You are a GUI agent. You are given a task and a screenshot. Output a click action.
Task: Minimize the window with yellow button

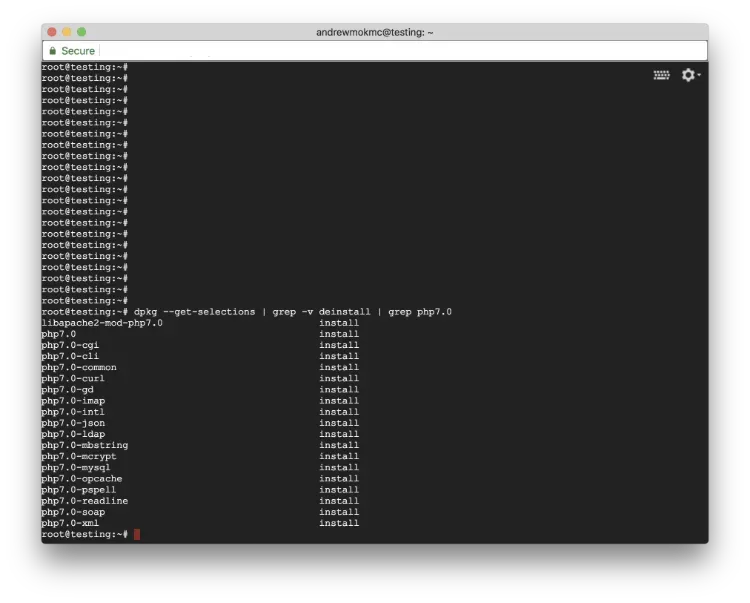coord(66,32)
